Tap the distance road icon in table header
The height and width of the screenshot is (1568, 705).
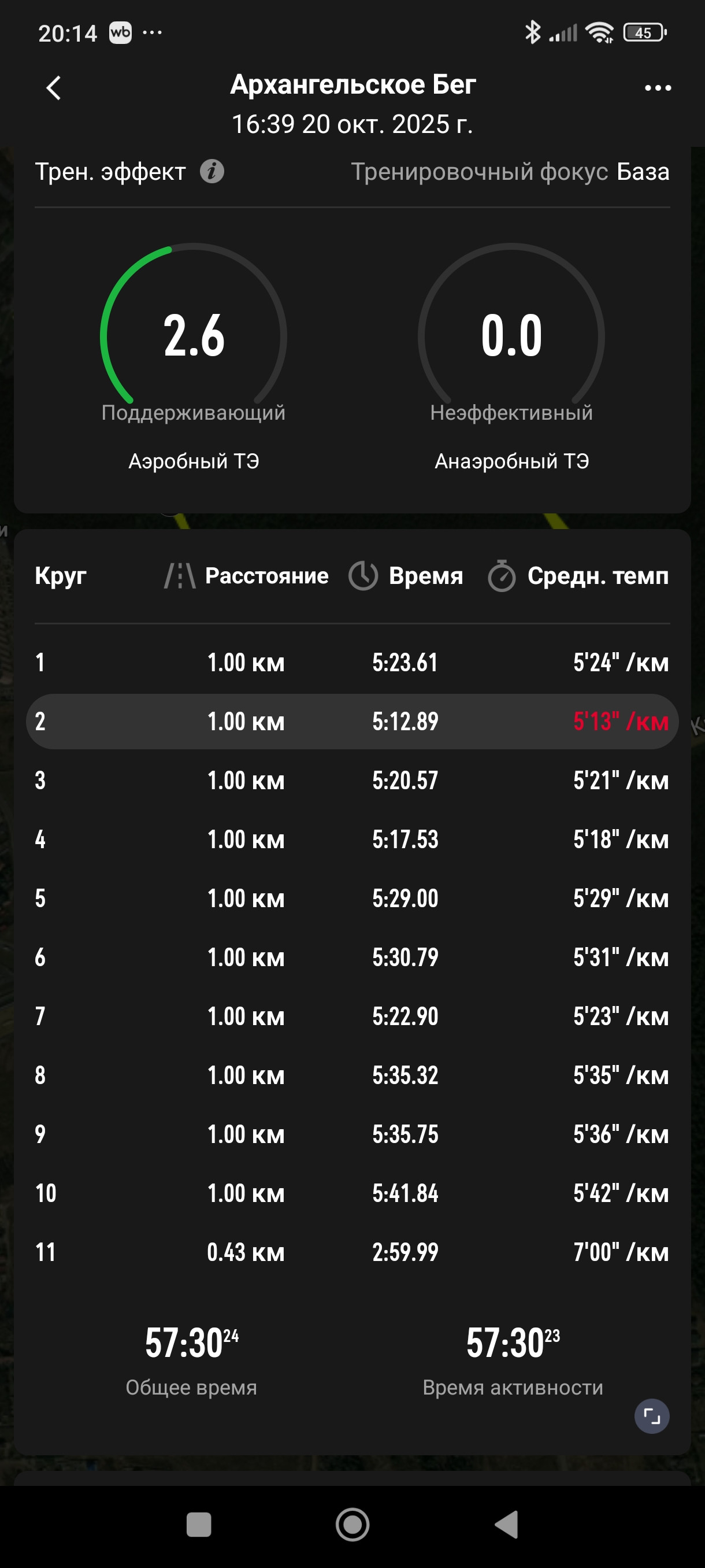(180, 576)
